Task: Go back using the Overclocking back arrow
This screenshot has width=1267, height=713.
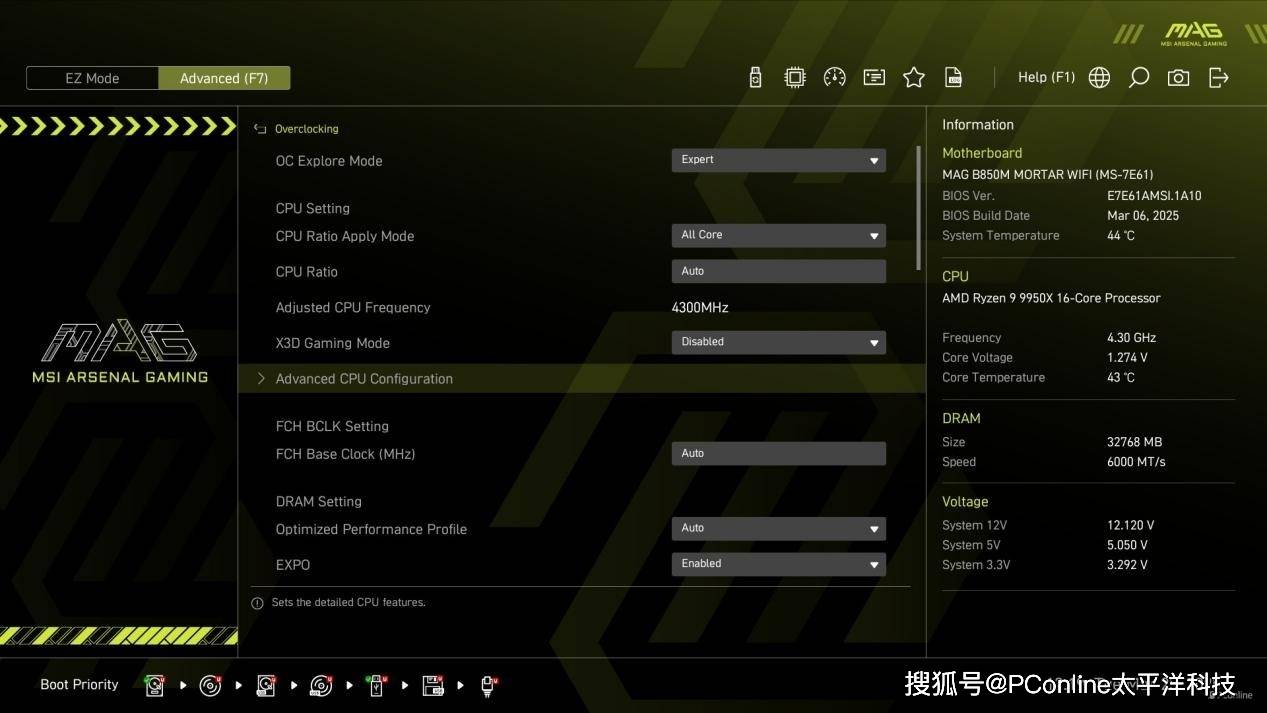Action: pyautogui.click(x=260, y=129)
